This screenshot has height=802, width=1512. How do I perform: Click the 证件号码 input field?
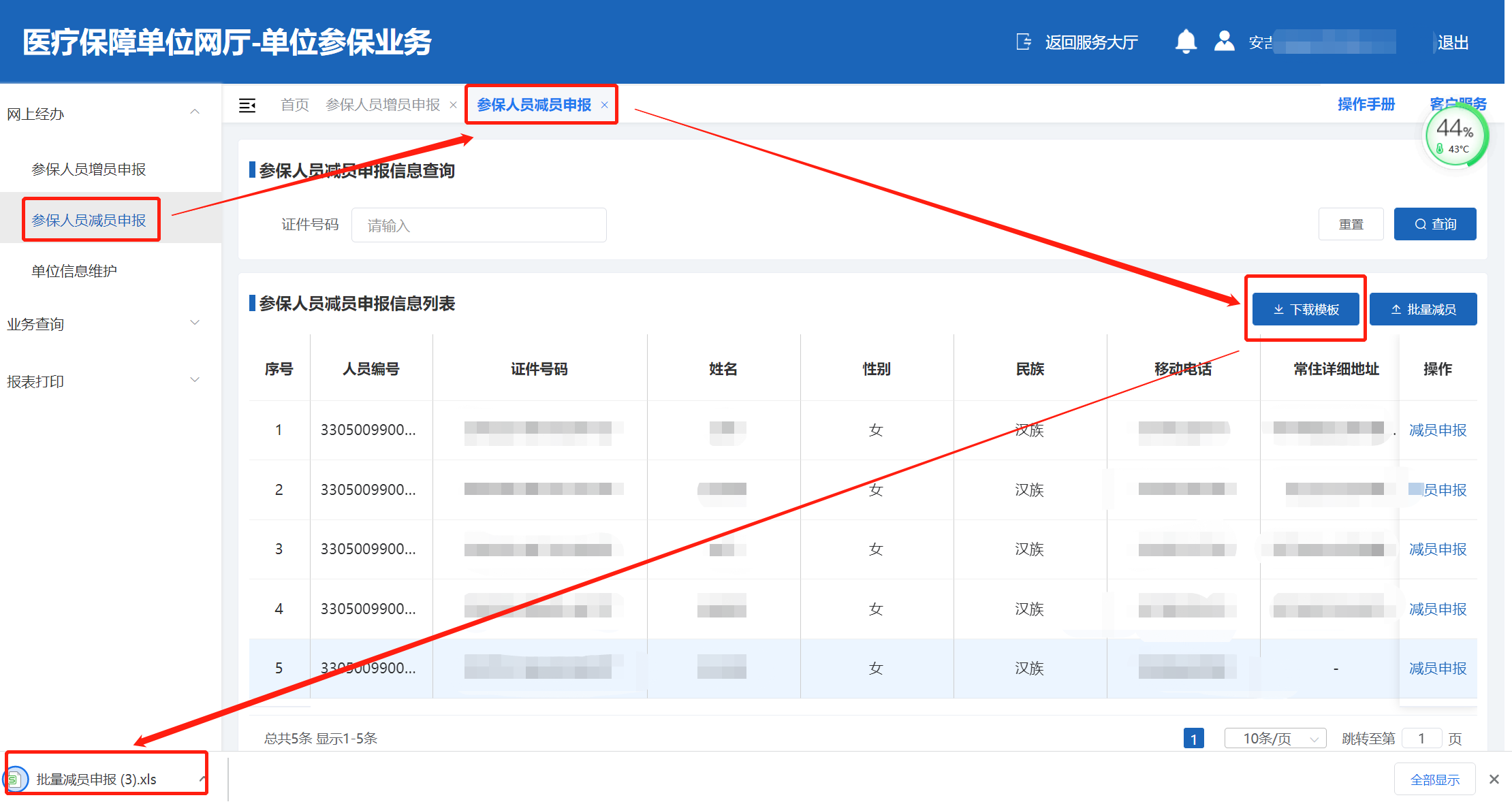pos(479,225)
